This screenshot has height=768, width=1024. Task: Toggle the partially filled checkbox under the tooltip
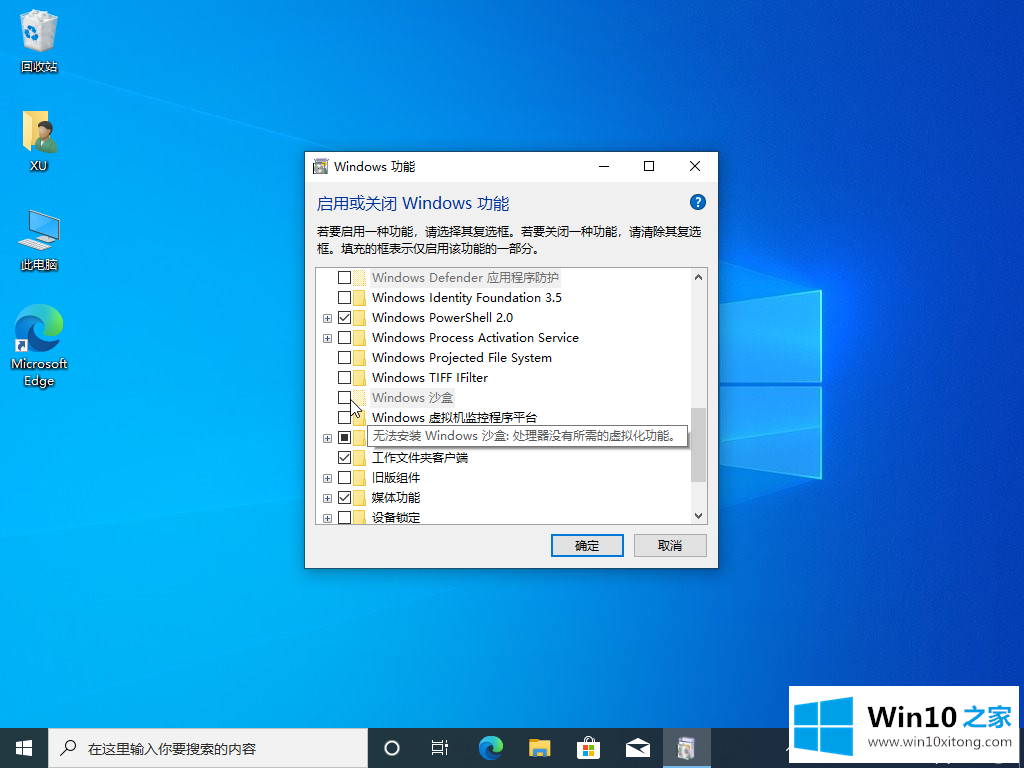click(344, 438)
